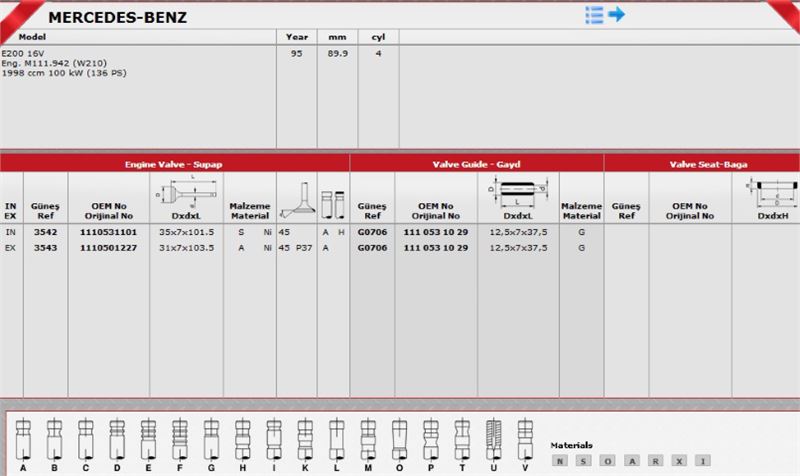This screenshot has height=476, width=800.
Task: Select material I button
Action: click(703, 461)
